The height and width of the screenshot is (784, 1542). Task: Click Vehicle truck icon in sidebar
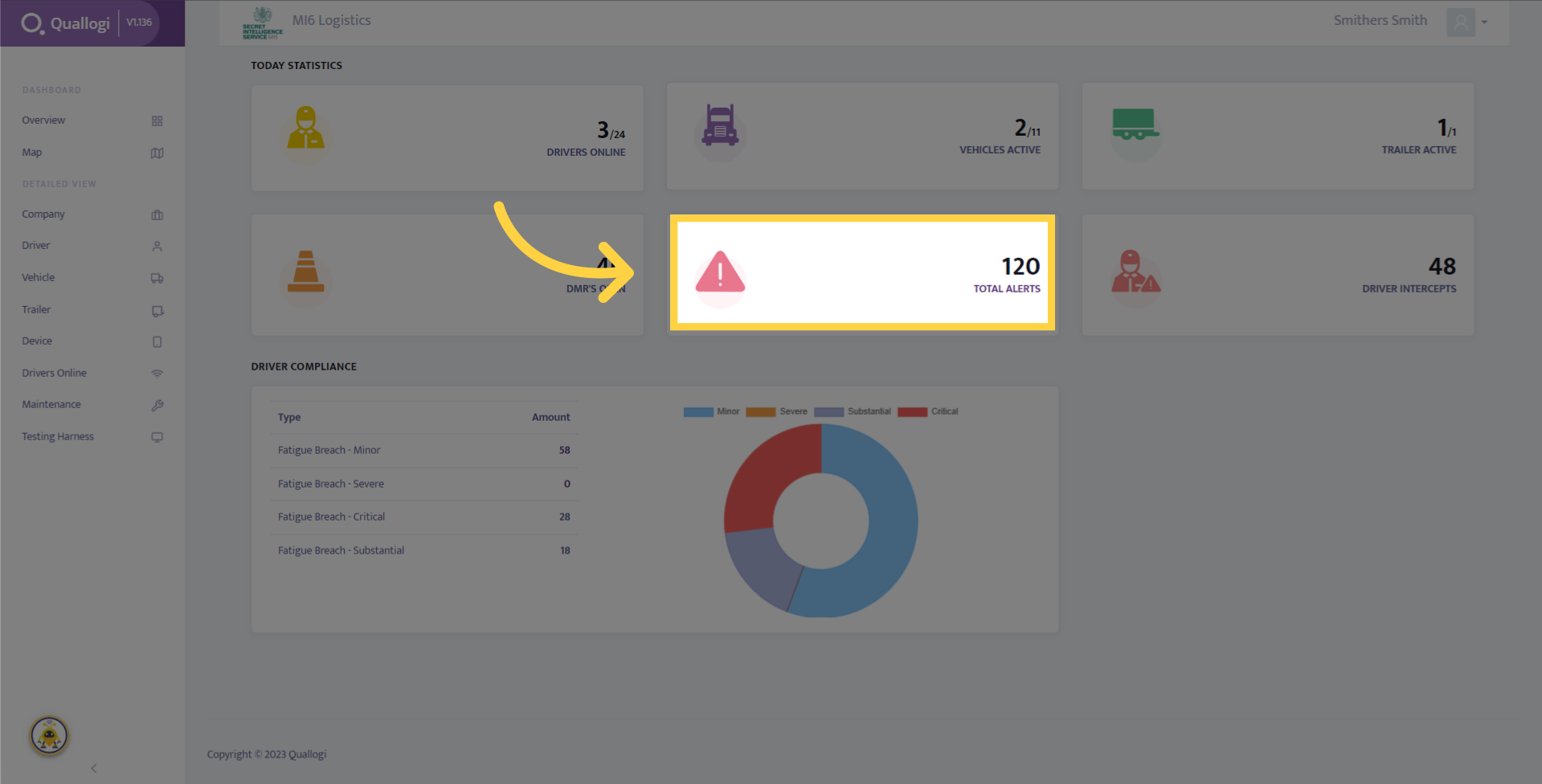[x=157, y=278]
